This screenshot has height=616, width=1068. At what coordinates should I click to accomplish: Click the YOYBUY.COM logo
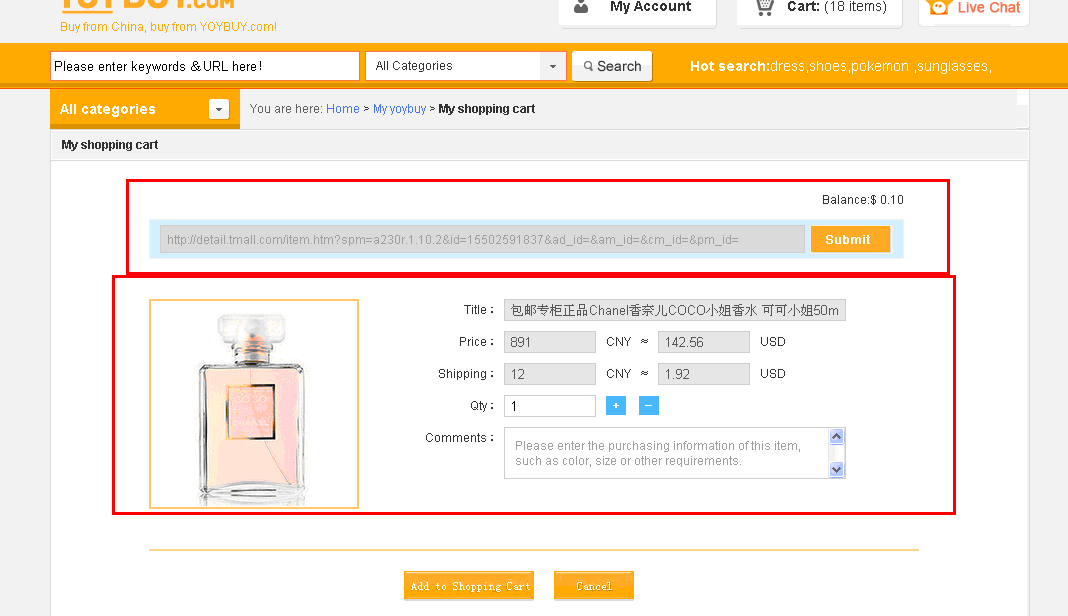point(148,5)
